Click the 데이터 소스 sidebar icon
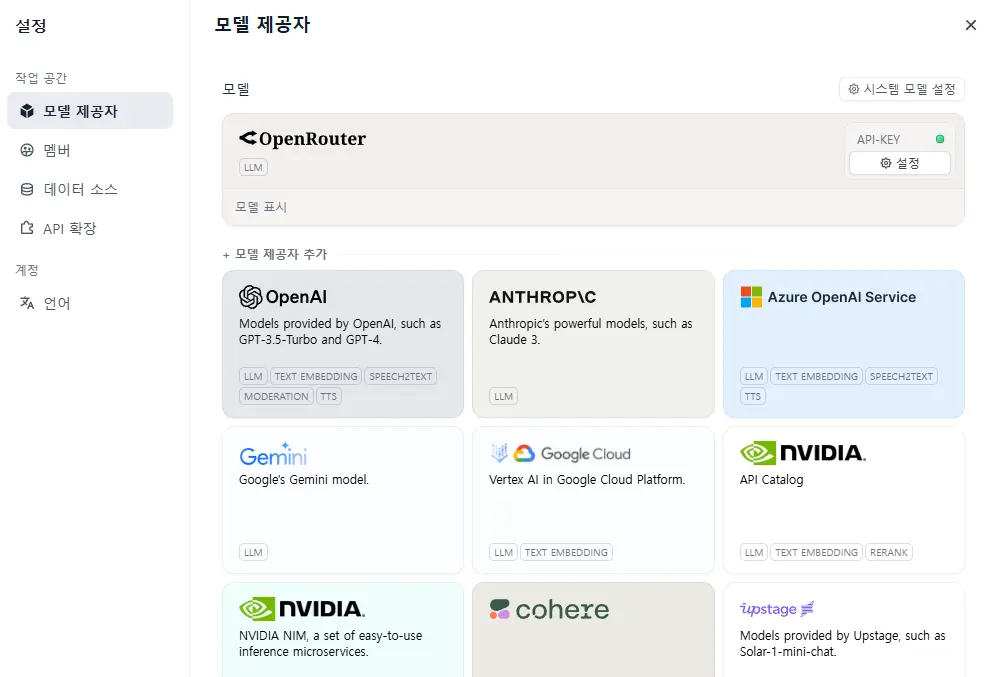 coord(26,189)
